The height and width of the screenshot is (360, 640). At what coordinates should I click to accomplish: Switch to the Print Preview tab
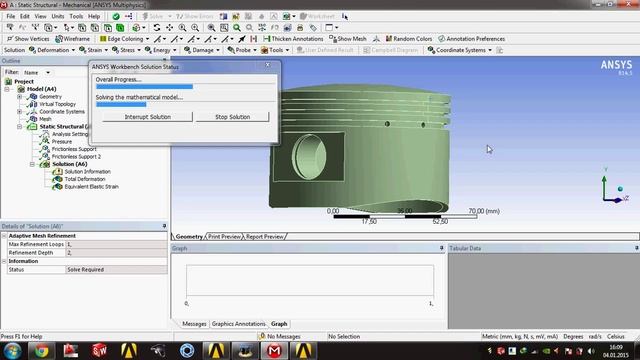pyautogui.click(x=224, y=237)
